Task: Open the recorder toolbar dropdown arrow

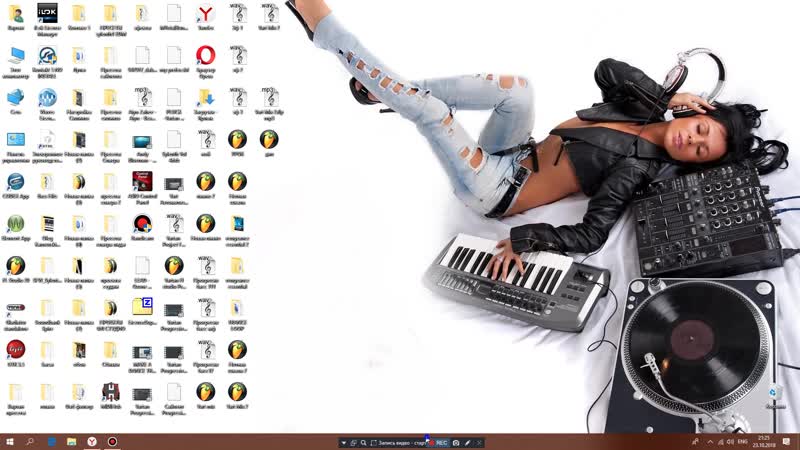Action: pyautogui.click(x=344, y=443)
